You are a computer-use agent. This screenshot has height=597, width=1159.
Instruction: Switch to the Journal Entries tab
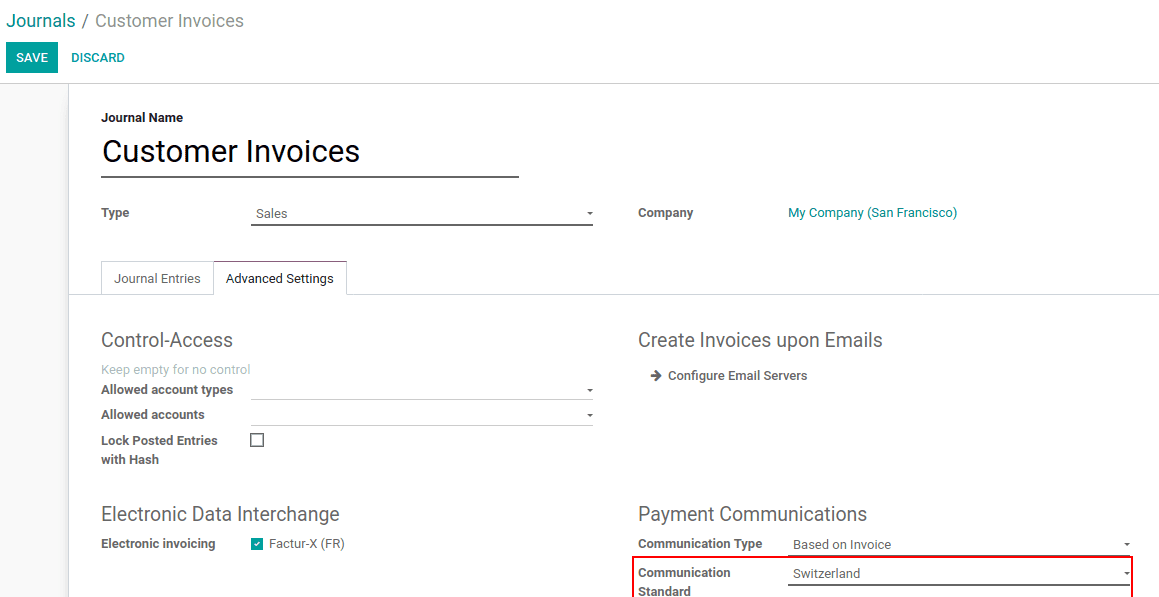coord(157,279)
